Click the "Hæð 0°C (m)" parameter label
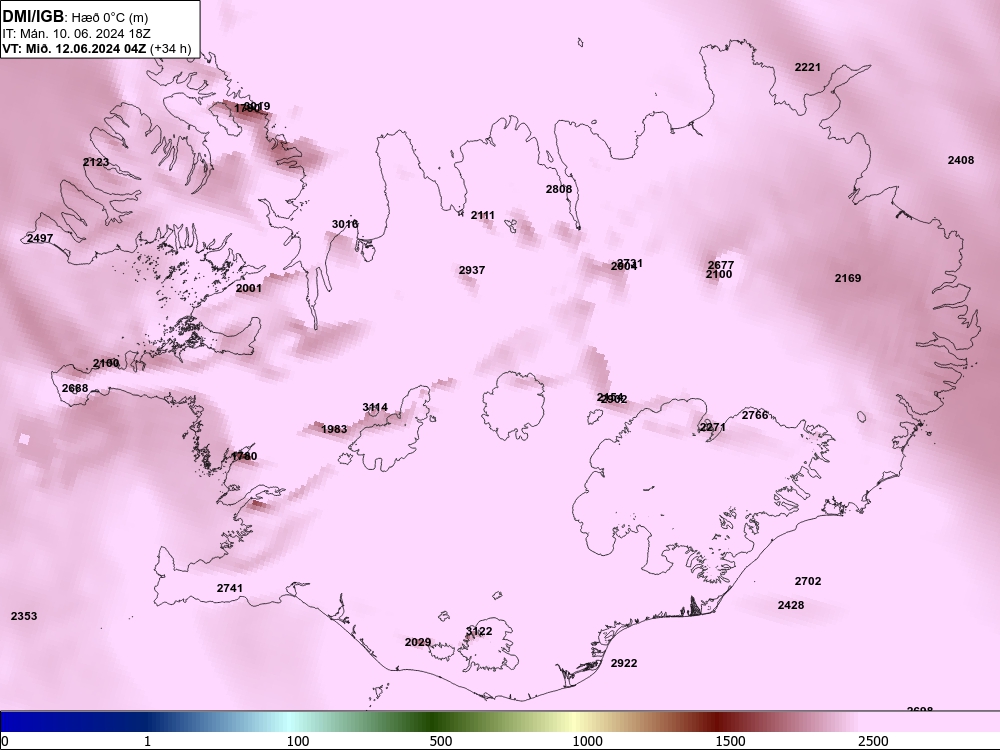 point(110,17)
